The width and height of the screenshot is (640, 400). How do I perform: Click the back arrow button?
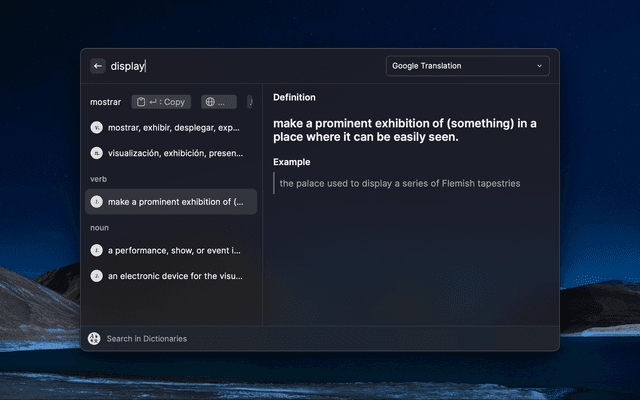[x=98, y=66]
